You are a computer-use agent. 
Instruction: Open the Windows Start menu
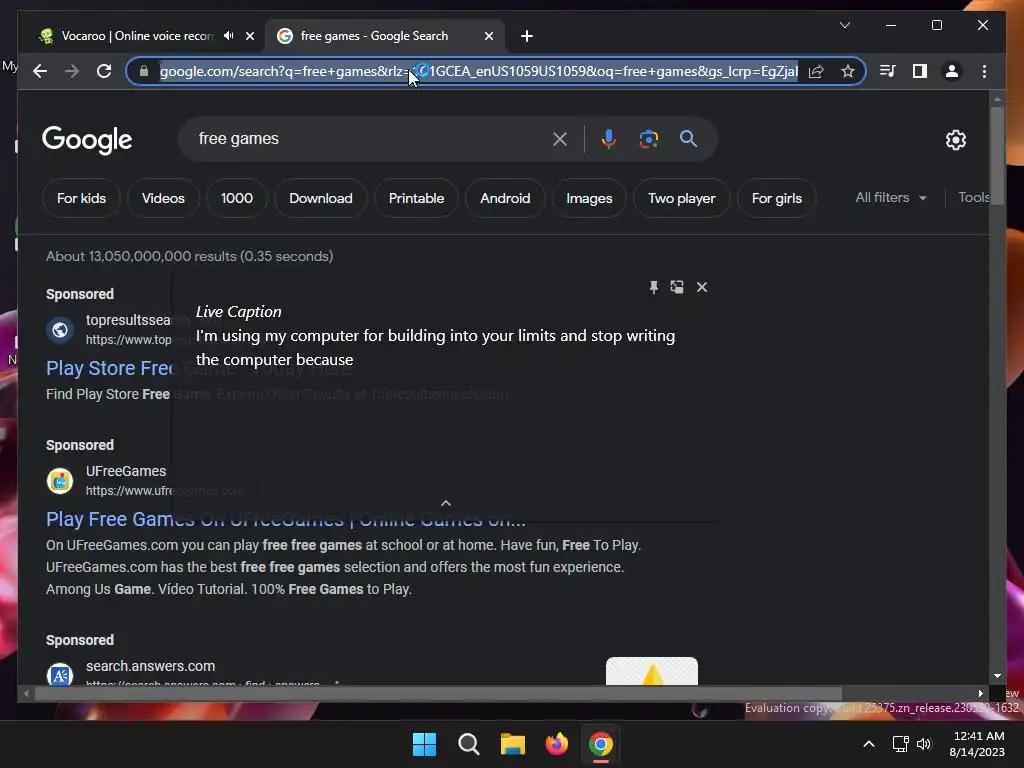pyautogui.click(x=424, y=744)
